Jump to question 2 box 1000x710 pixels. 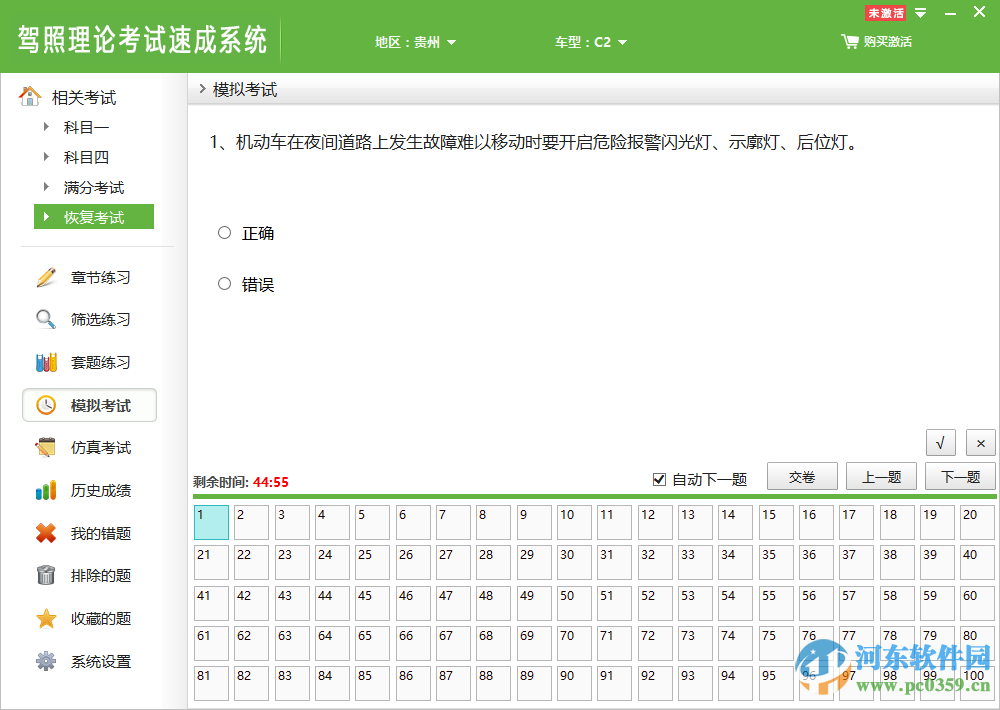tap(251, 522)
